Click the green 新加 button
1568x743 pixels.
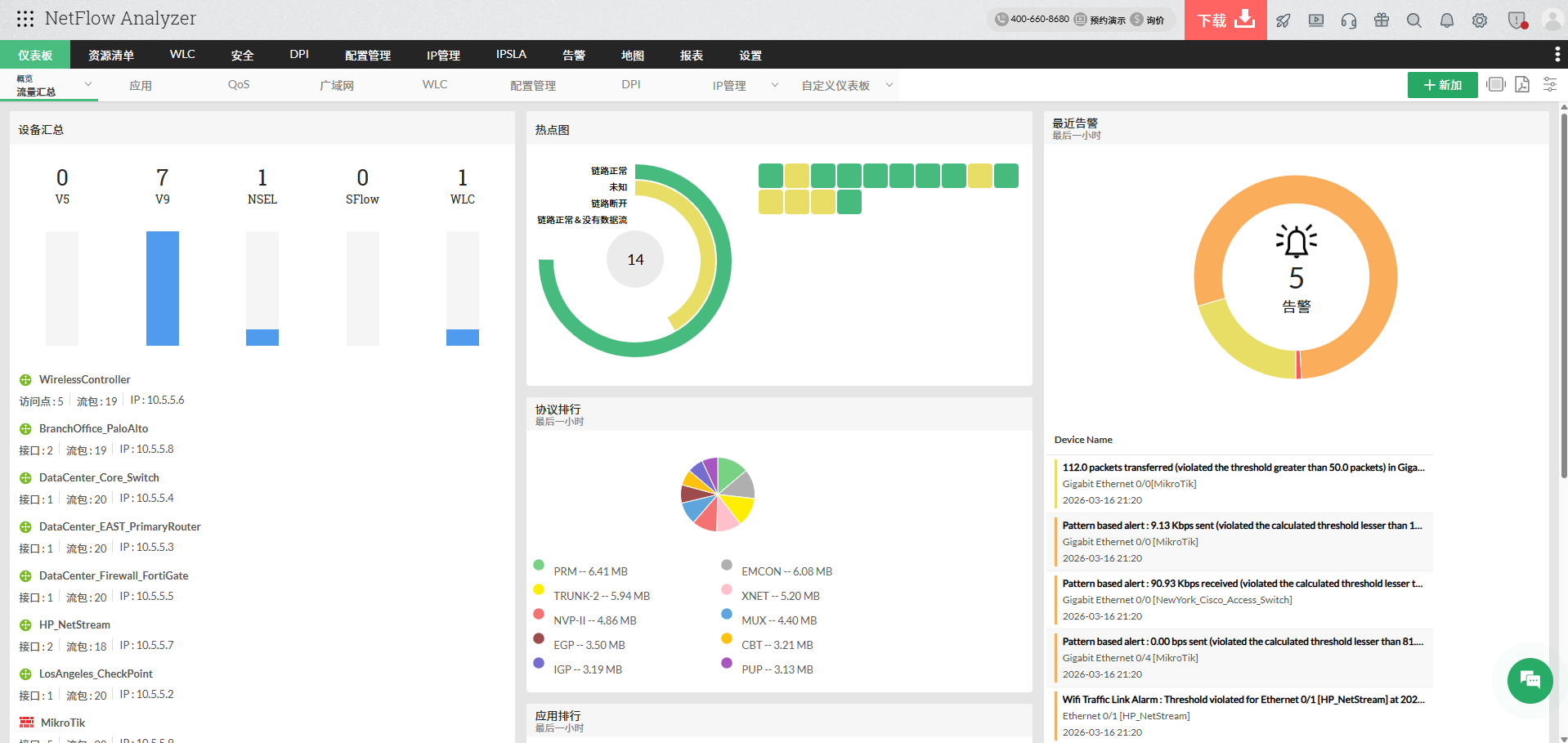click(1442, 84)
